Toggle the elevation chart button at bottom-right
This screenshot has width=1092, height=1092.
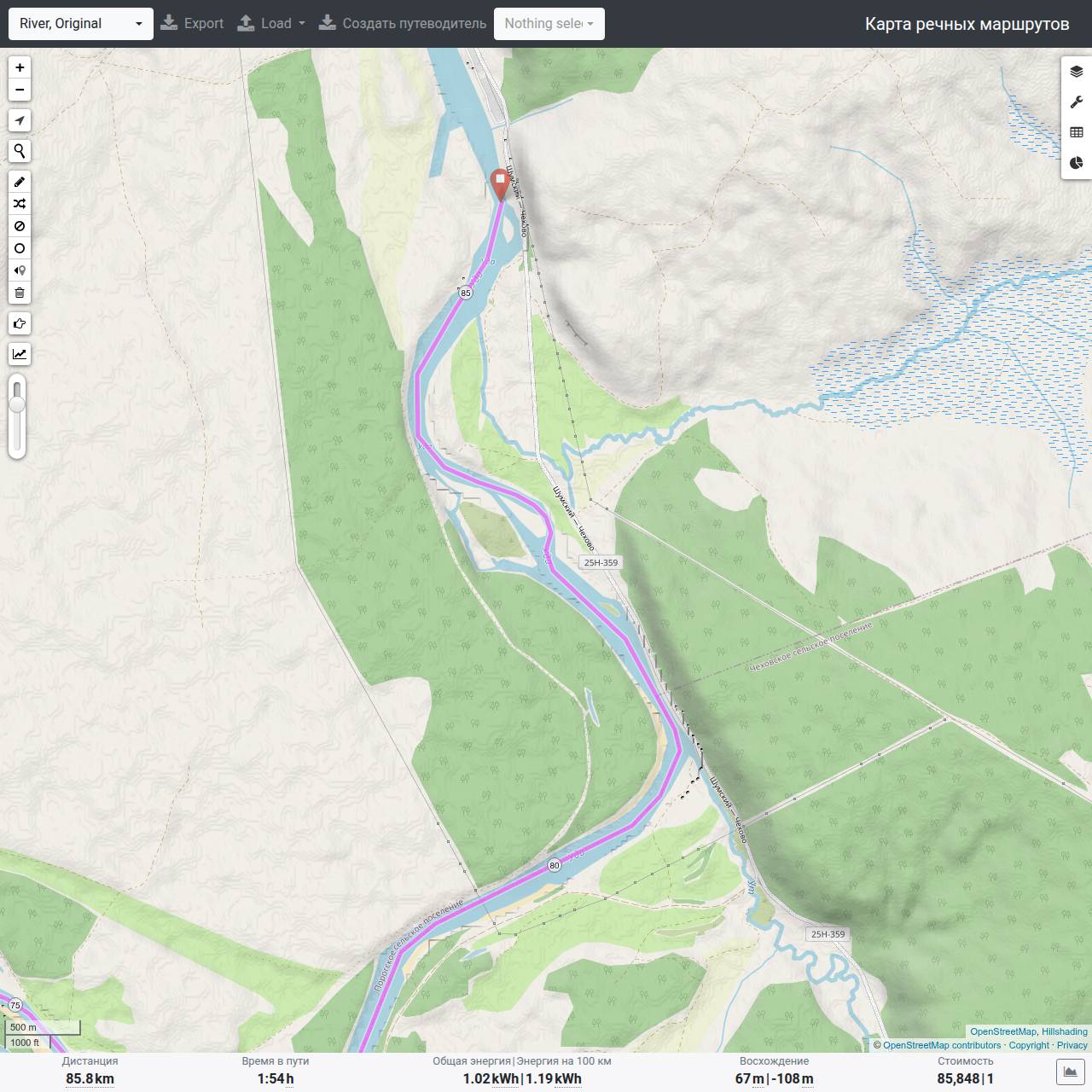(1071, 1072)
